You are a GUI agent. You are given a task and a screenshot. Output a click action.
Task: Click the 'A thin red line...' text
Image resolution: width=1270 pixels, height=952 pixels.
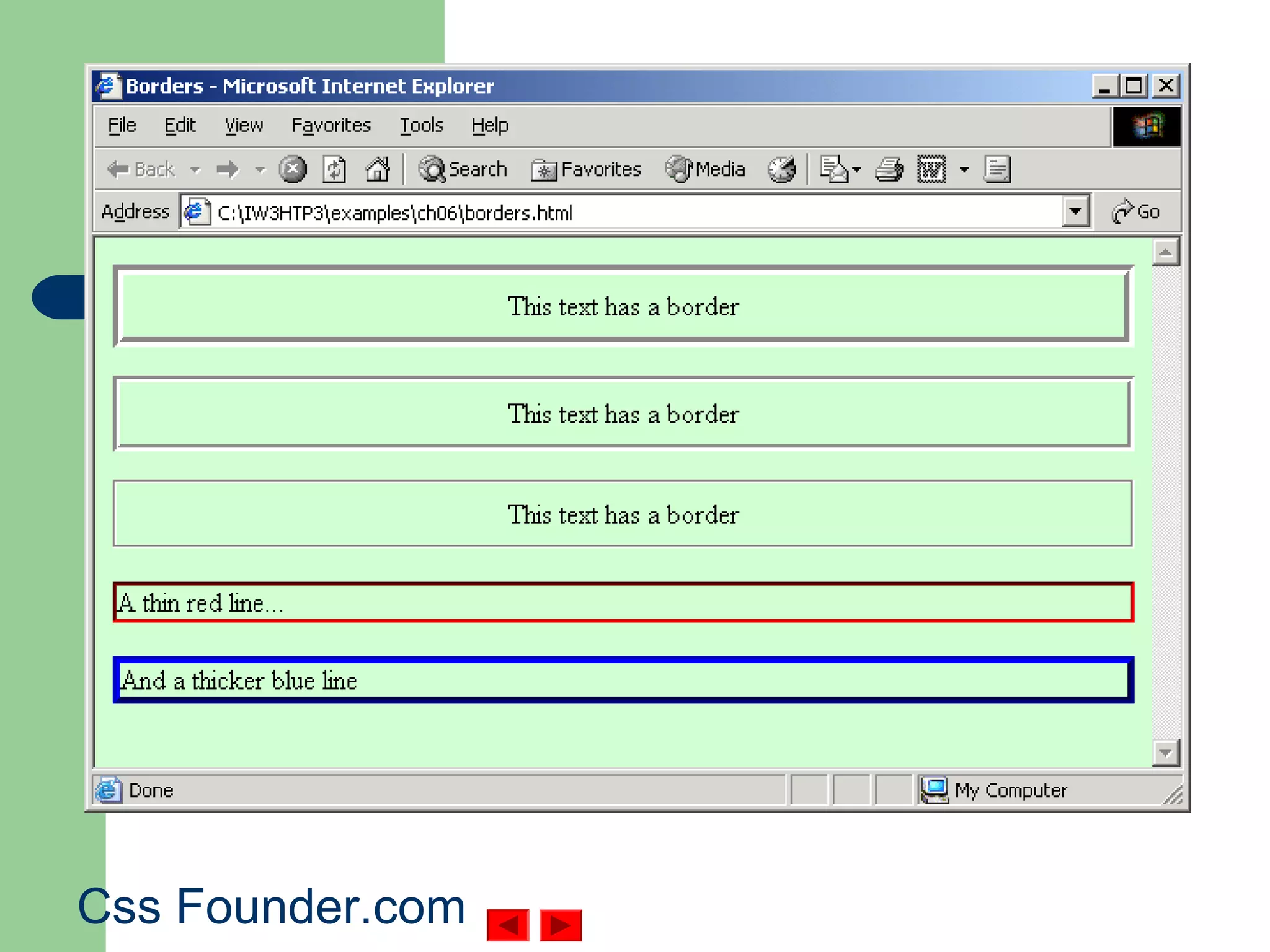click(200, 603)
